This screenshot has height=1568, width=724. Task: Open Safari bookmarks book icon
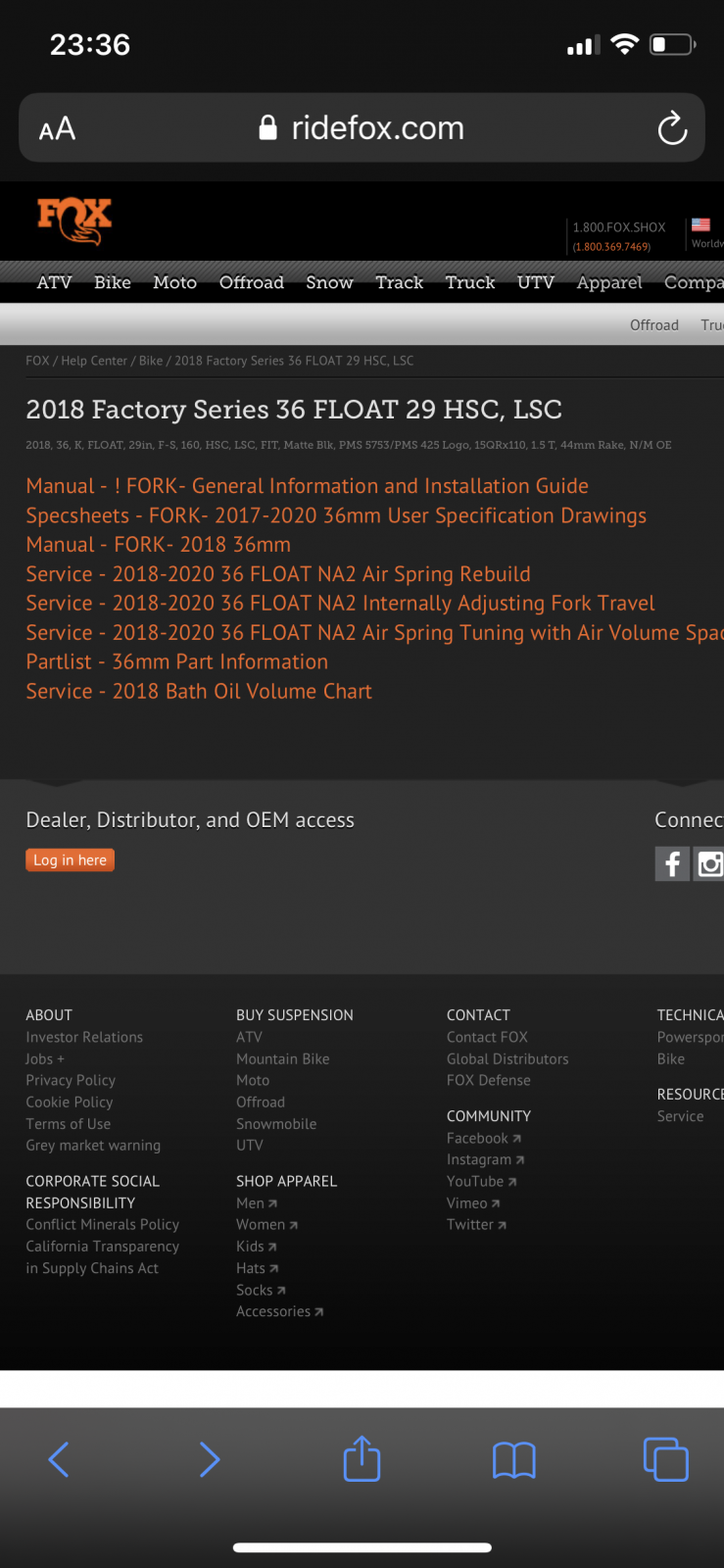(513, 1459)
